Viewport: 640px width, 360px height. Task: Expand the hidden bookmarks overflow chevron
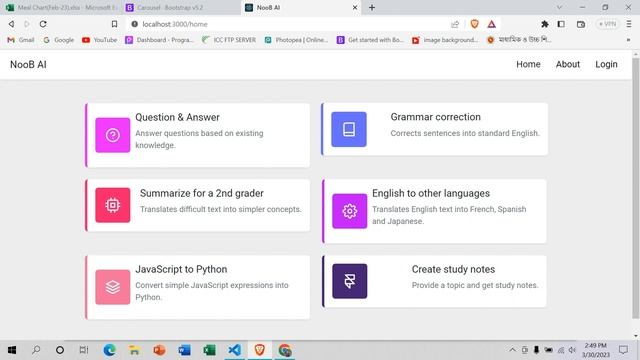(x=629, y=40)
